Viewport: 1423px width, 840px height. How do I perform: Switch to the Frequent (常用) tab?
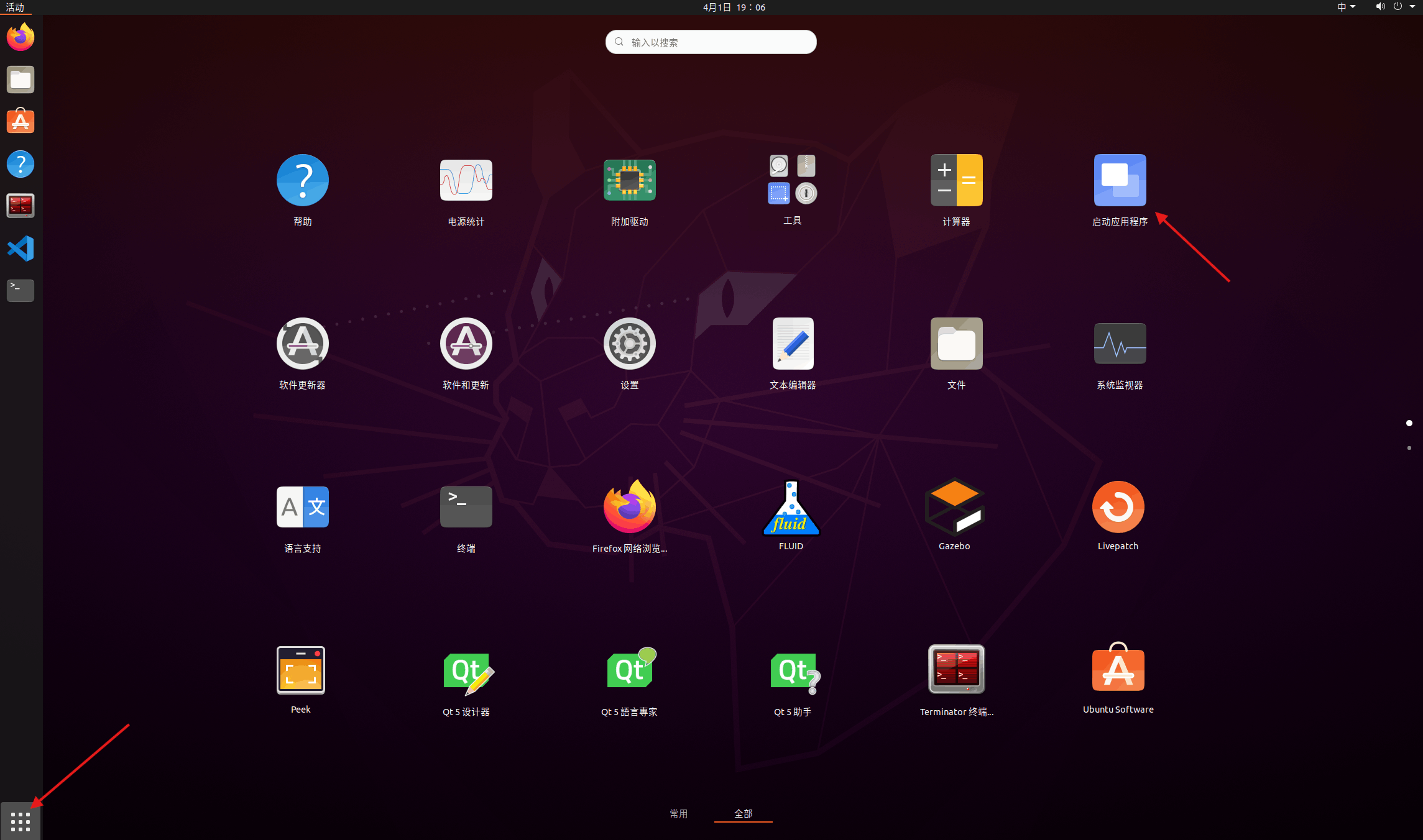[x=678, y=813]
